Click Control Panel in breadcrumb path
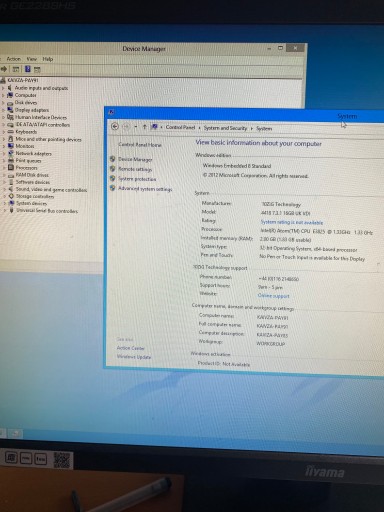 point(180,127)
